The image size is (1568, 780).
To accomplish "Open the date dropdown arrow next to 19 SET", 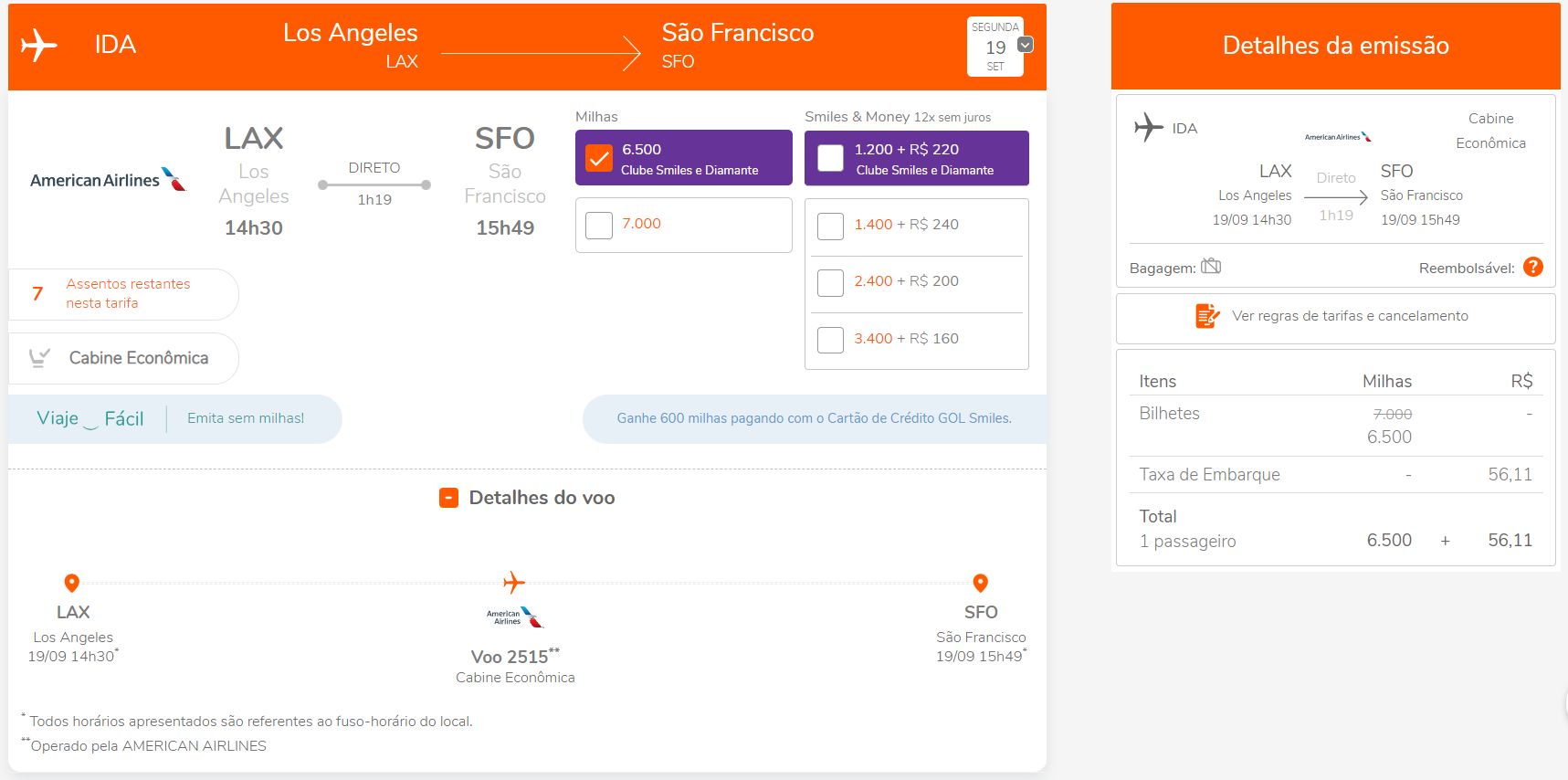I will (x=1026, y=45).
